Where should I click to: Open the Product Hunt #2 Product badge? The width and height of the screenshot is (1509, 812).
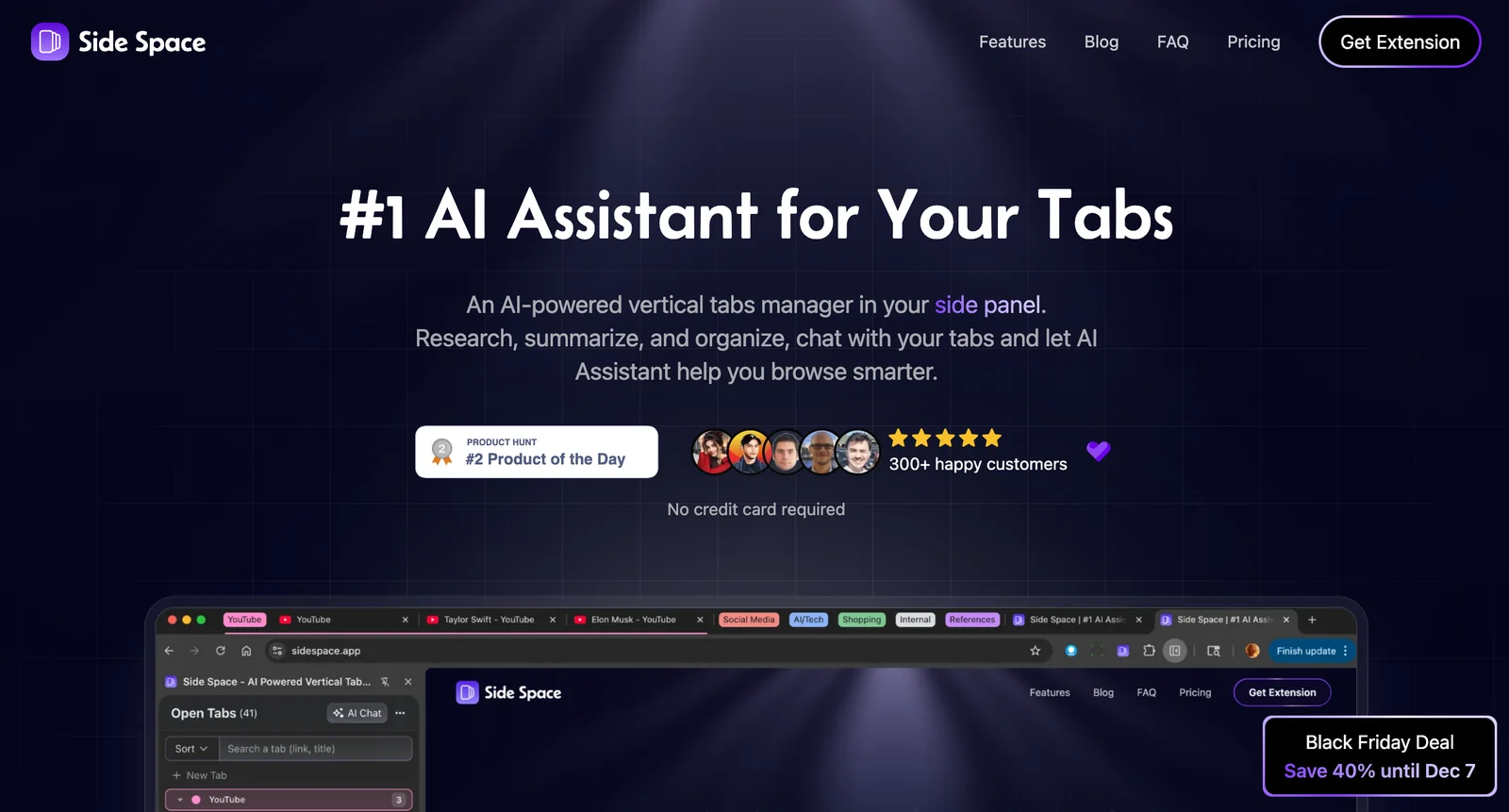point(537,452)
